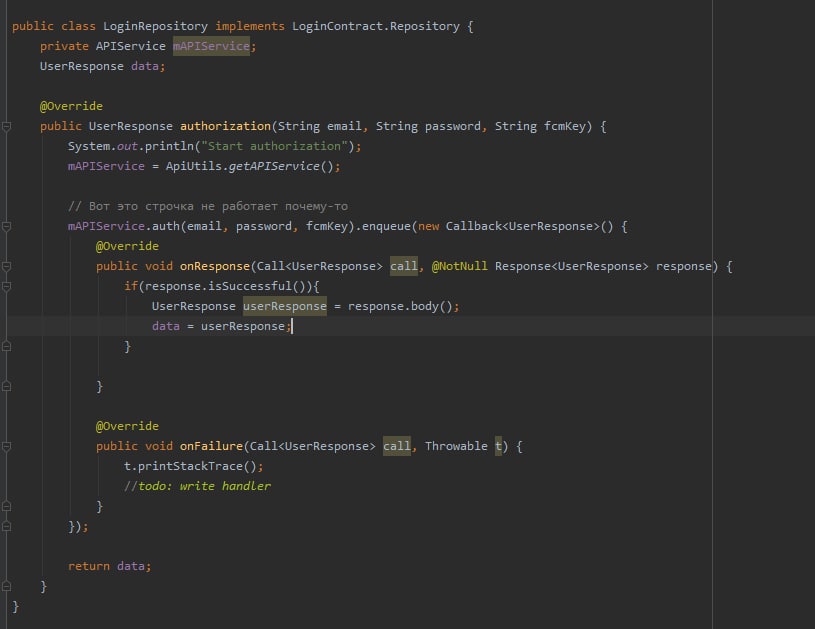
Task: Click the auth call on mAPIService
Action: 165,226
